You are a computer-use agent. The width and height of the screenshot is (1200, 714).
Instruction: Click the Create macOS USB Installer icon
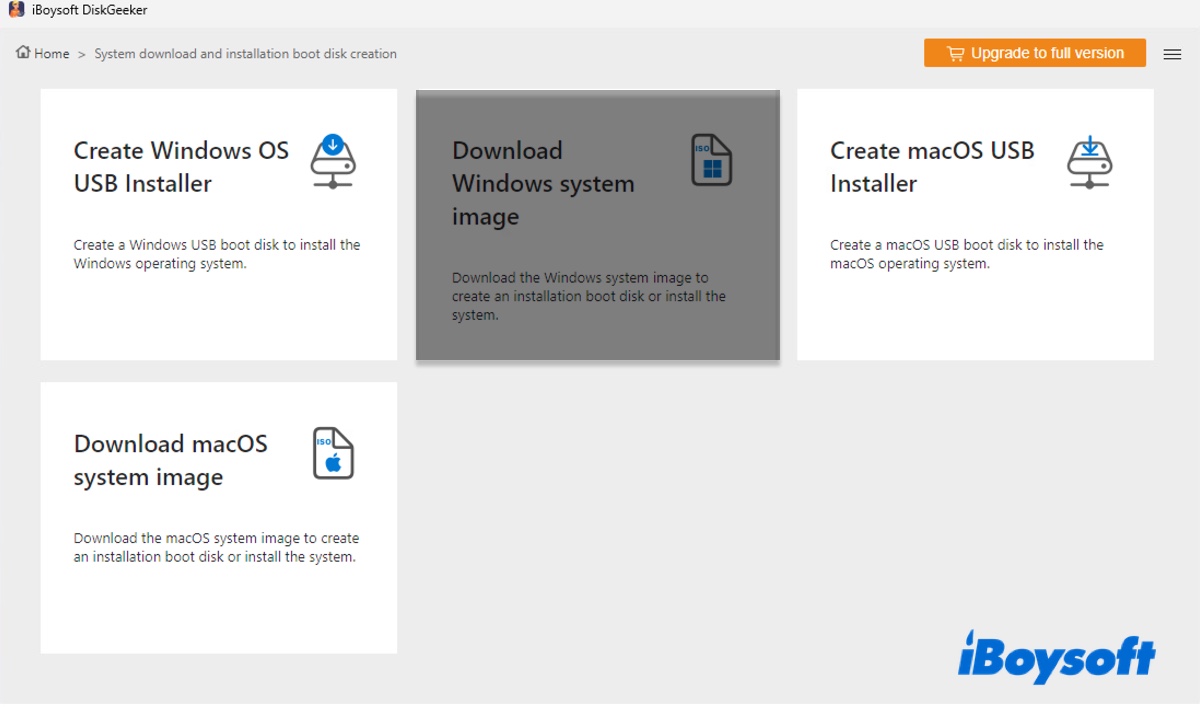(1089, 162)
